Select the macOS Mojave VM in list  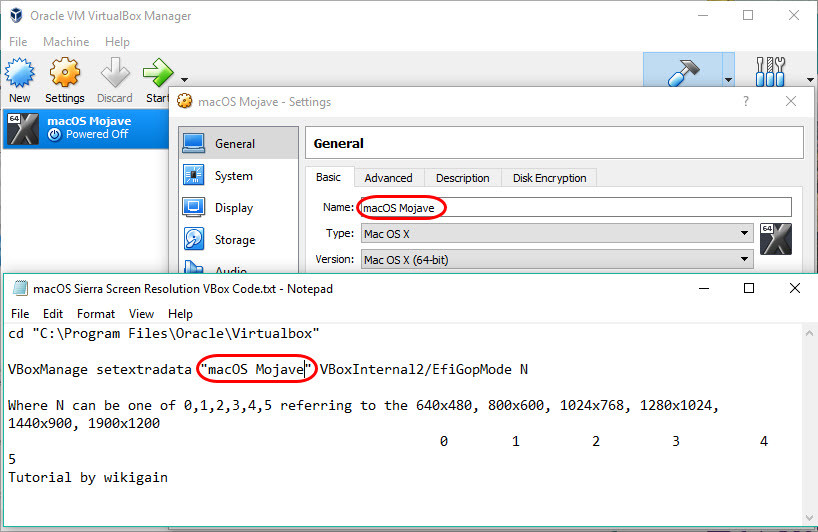click(x=86, y=128)
